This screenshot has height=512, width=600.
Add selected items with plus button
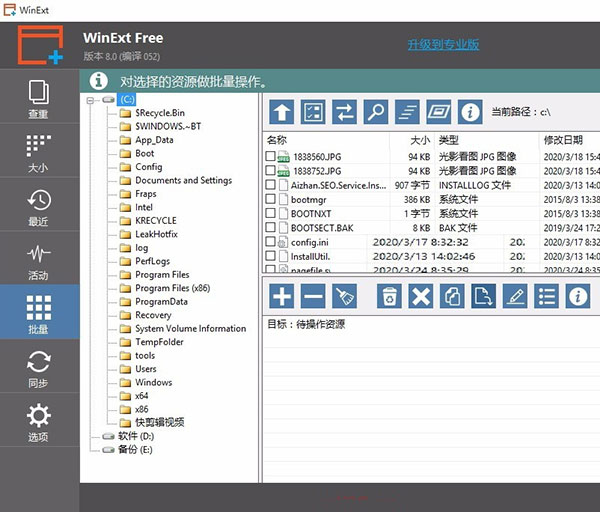(282, 296)
